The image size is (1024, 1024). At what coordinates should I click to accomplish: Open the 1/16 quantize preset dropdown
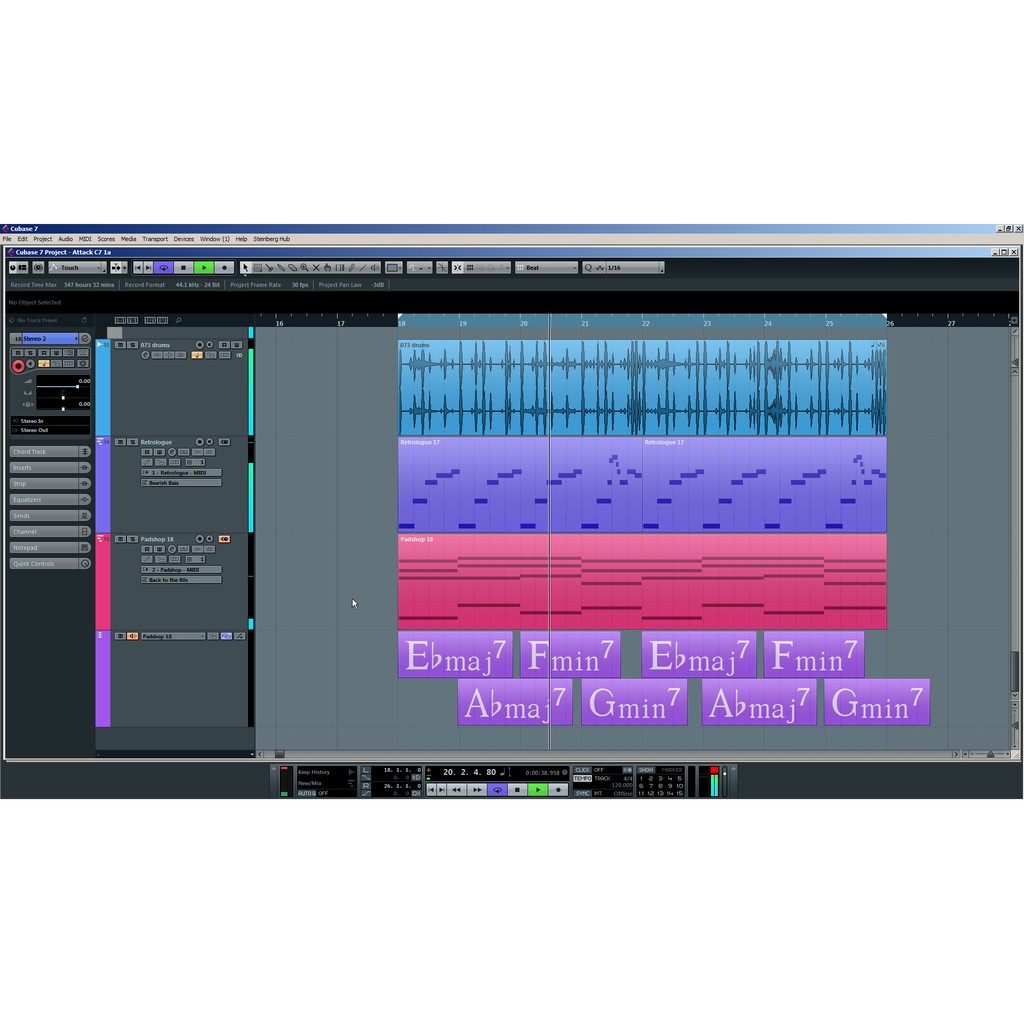630,268
